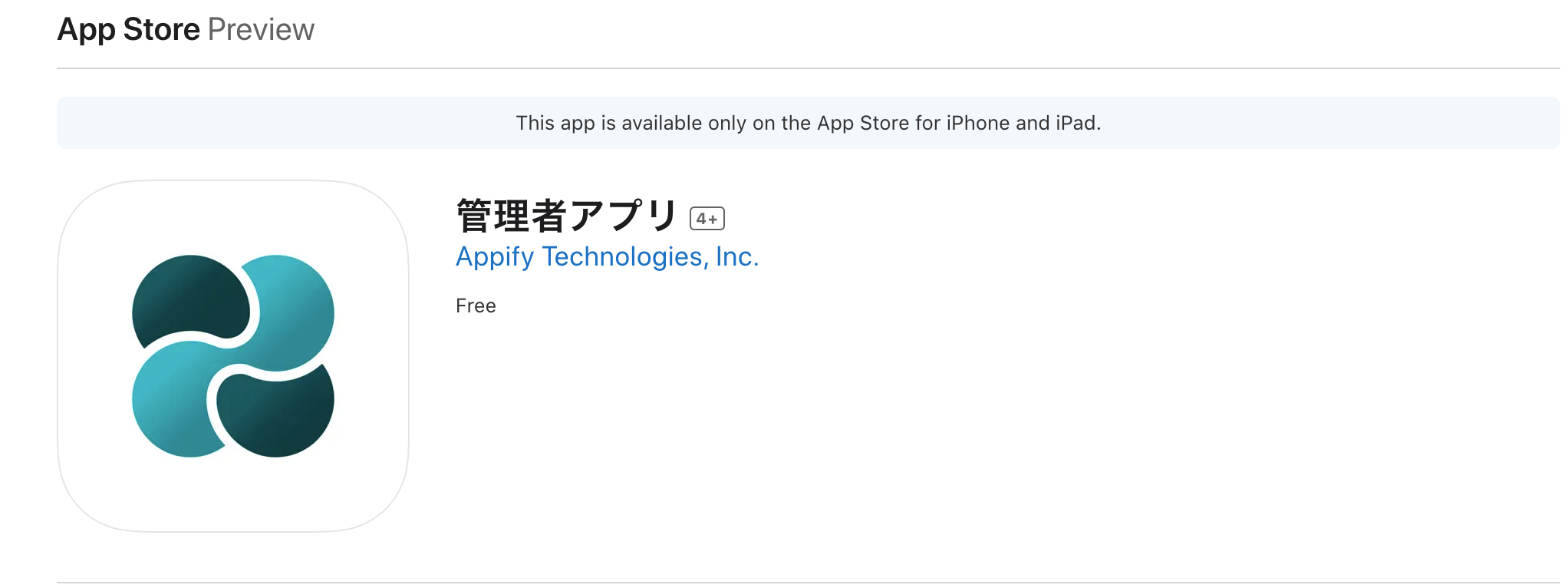This screenshot has height=588, width=1568.
Task: Click the 管理者アプリ app title
Action: pos(567,216)
